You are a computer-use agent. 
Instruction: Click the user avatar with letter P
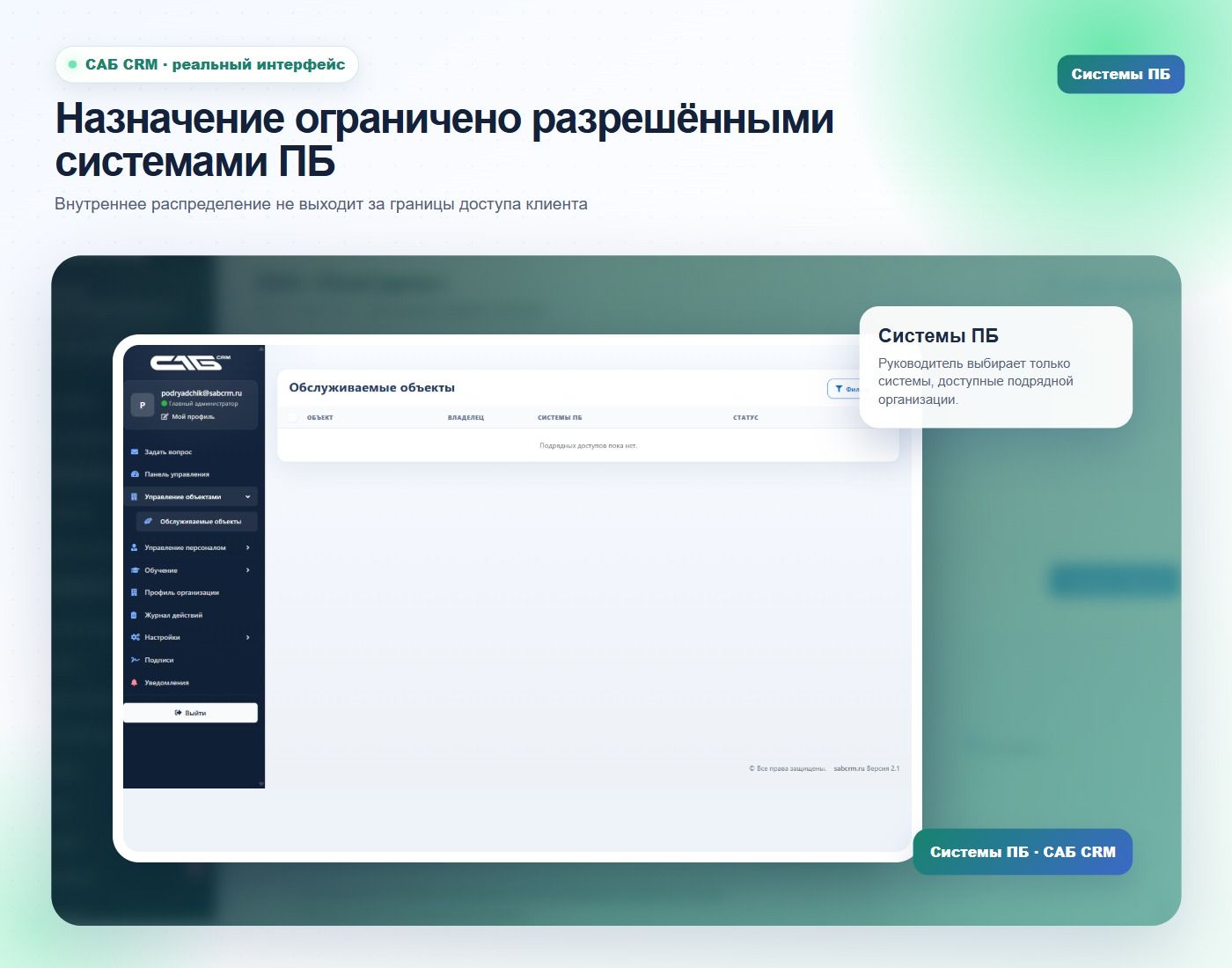(143, 405)
